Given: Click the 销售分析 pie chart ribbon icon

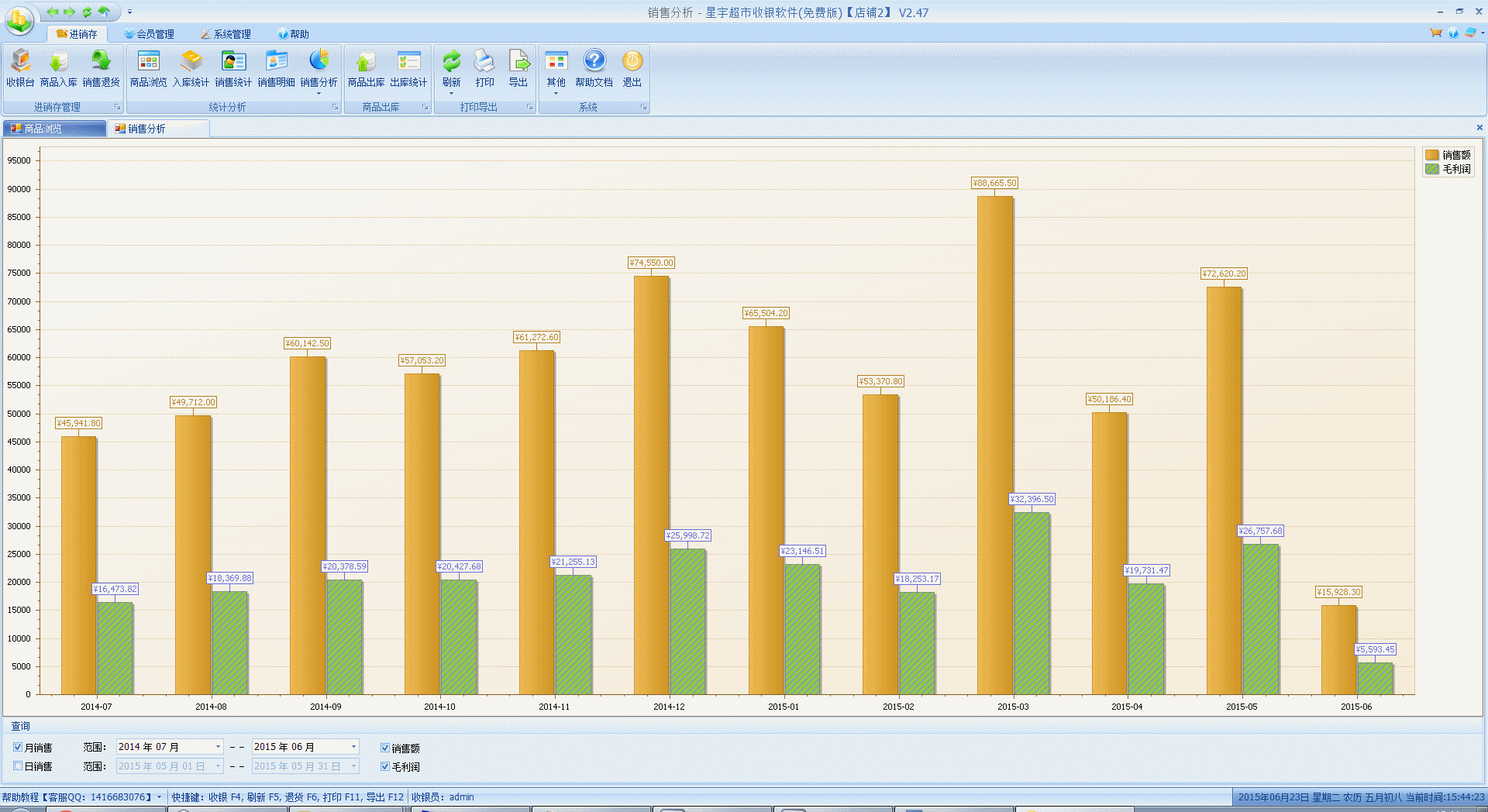Looking at the screenshot, I should [319, 60].
